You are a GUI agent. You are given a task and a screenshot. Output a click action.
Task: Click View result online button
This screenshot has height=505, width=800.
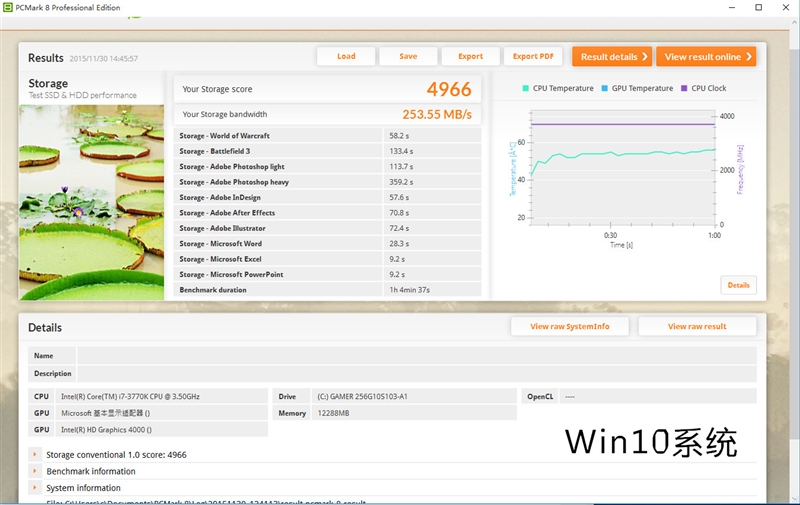point(705,57)
